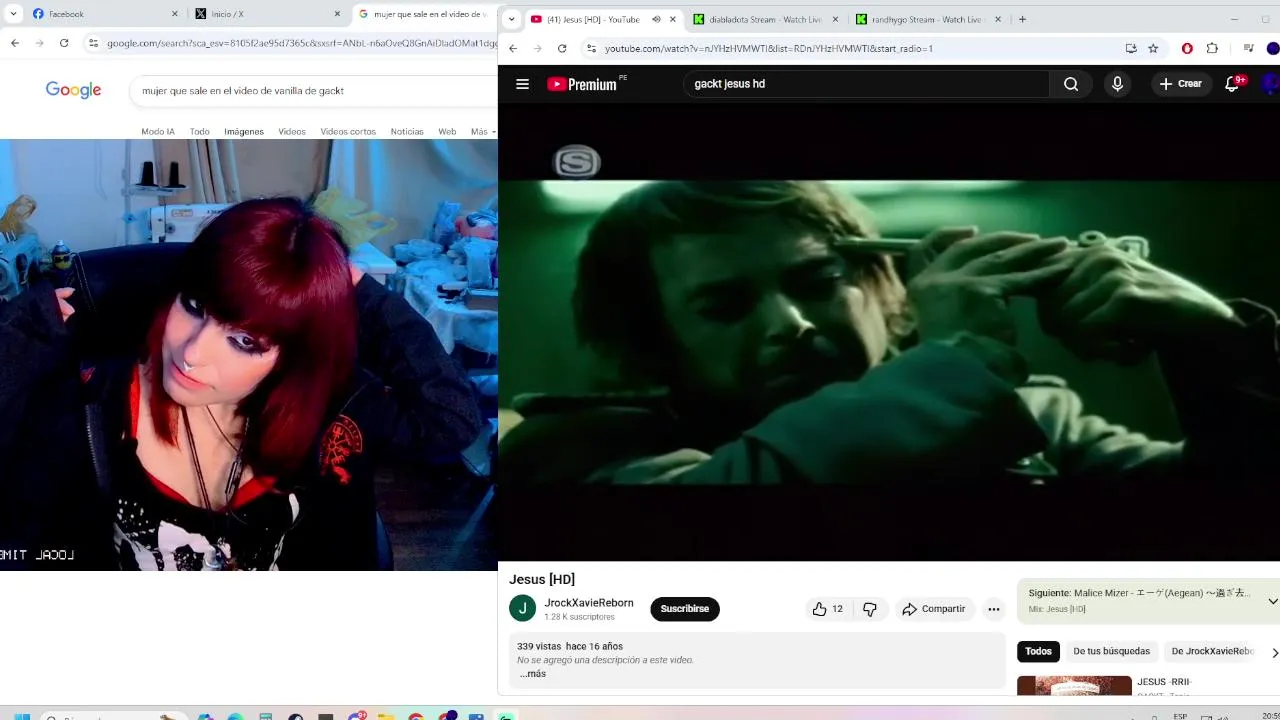The image size is (1280, 720).
Task: Open the JESUS -RRII- suggested video thumbnail
Action: pos(1074,686)
